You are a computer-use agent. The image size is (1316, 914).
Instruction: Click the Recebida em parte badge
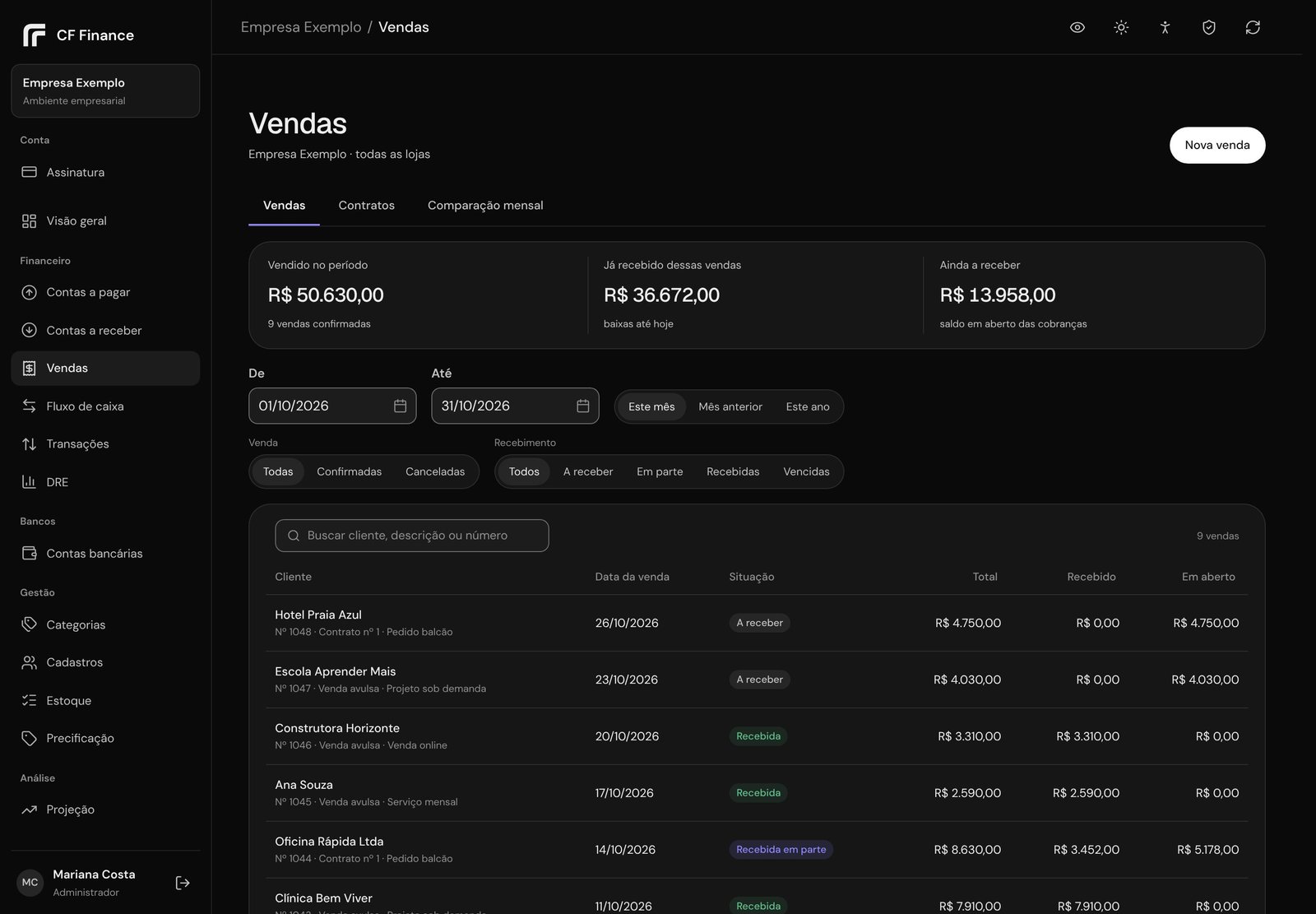pyautogui.click(x=781, y=850)
